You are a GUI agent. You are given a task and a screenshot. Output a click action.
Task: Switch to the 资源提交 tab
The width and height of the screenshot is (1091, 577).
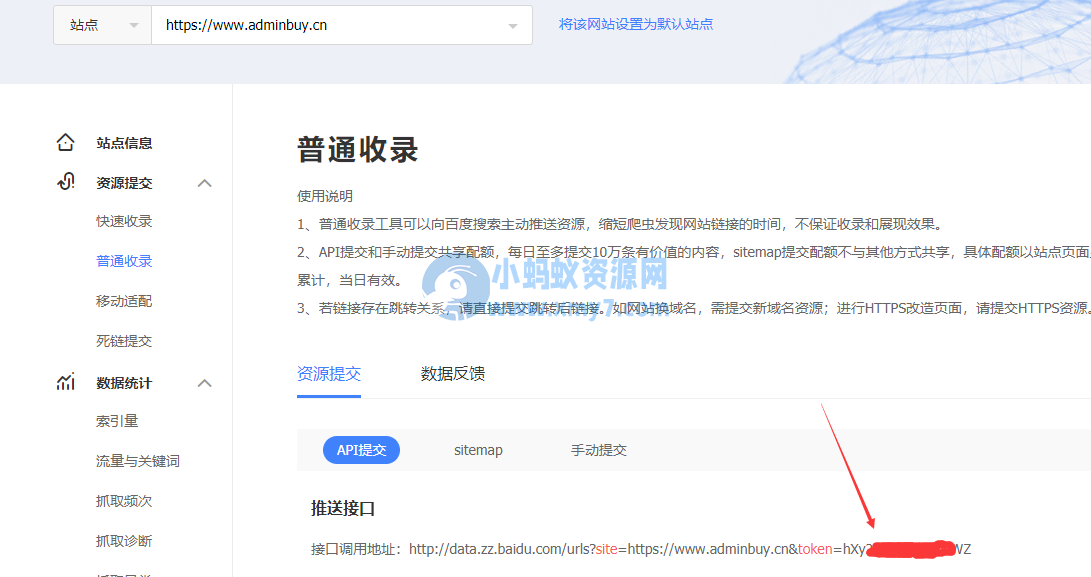point(328,374)
